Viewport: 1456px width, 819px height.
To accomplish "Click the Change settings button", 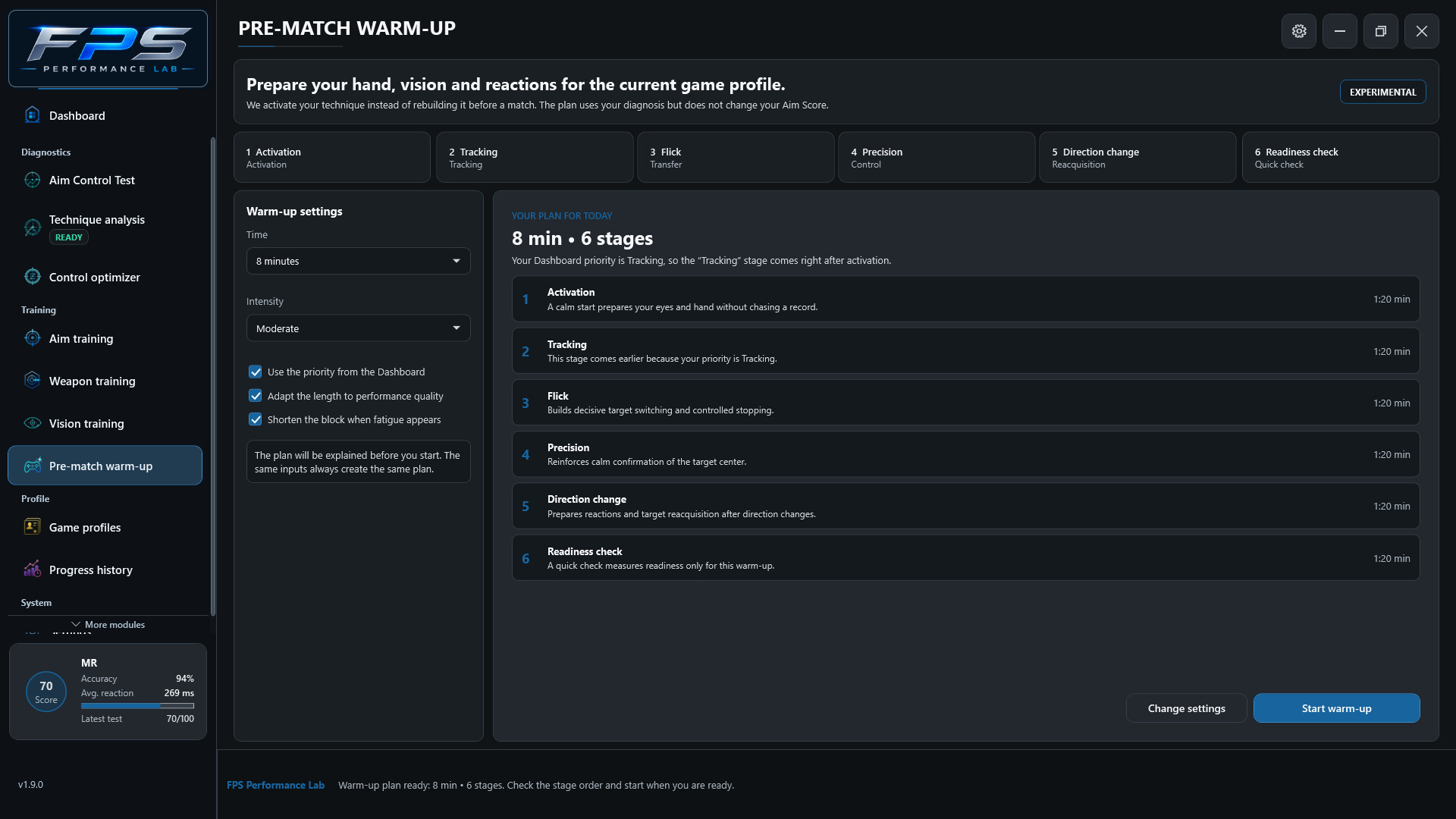I will pos(1186,708).
